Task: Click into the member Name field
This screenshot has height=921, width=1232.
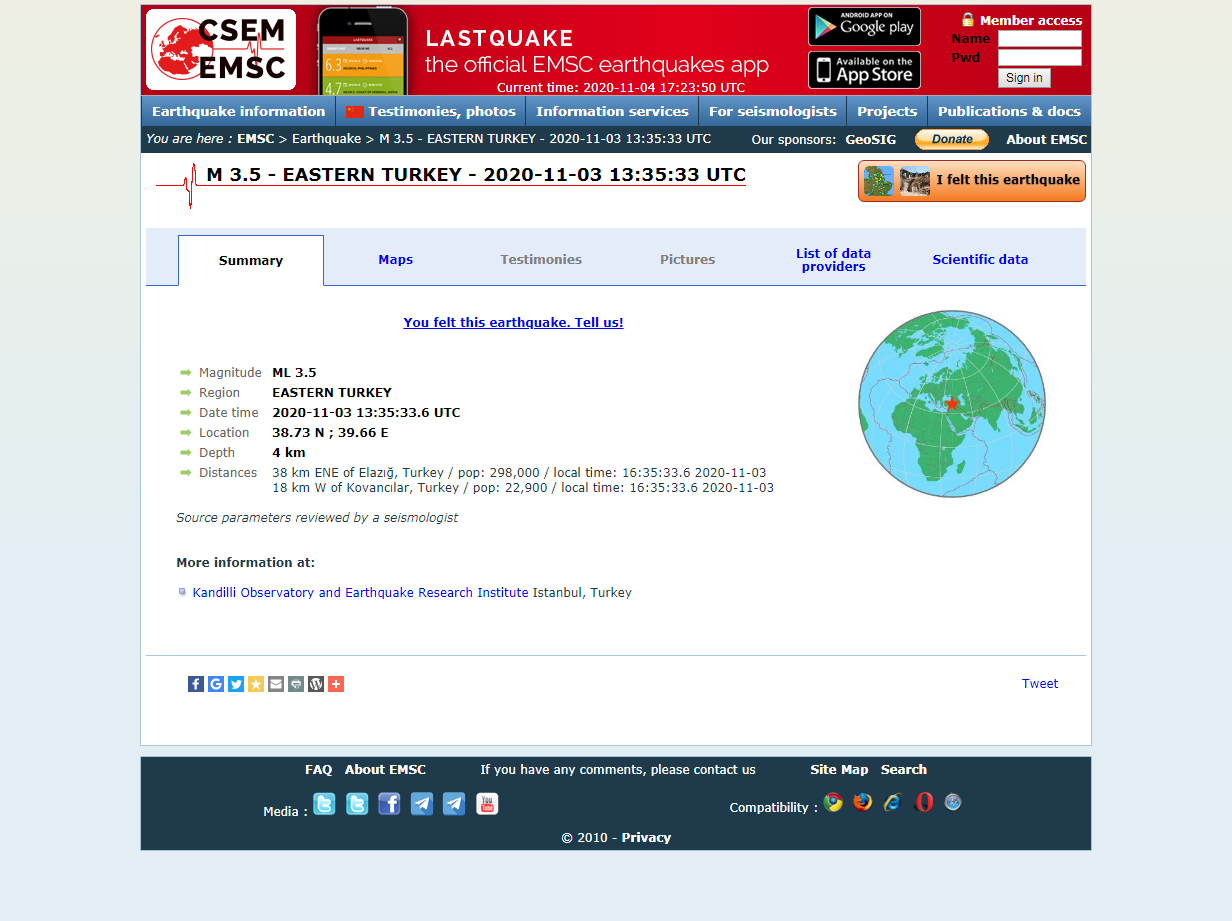Action: 1039,39
